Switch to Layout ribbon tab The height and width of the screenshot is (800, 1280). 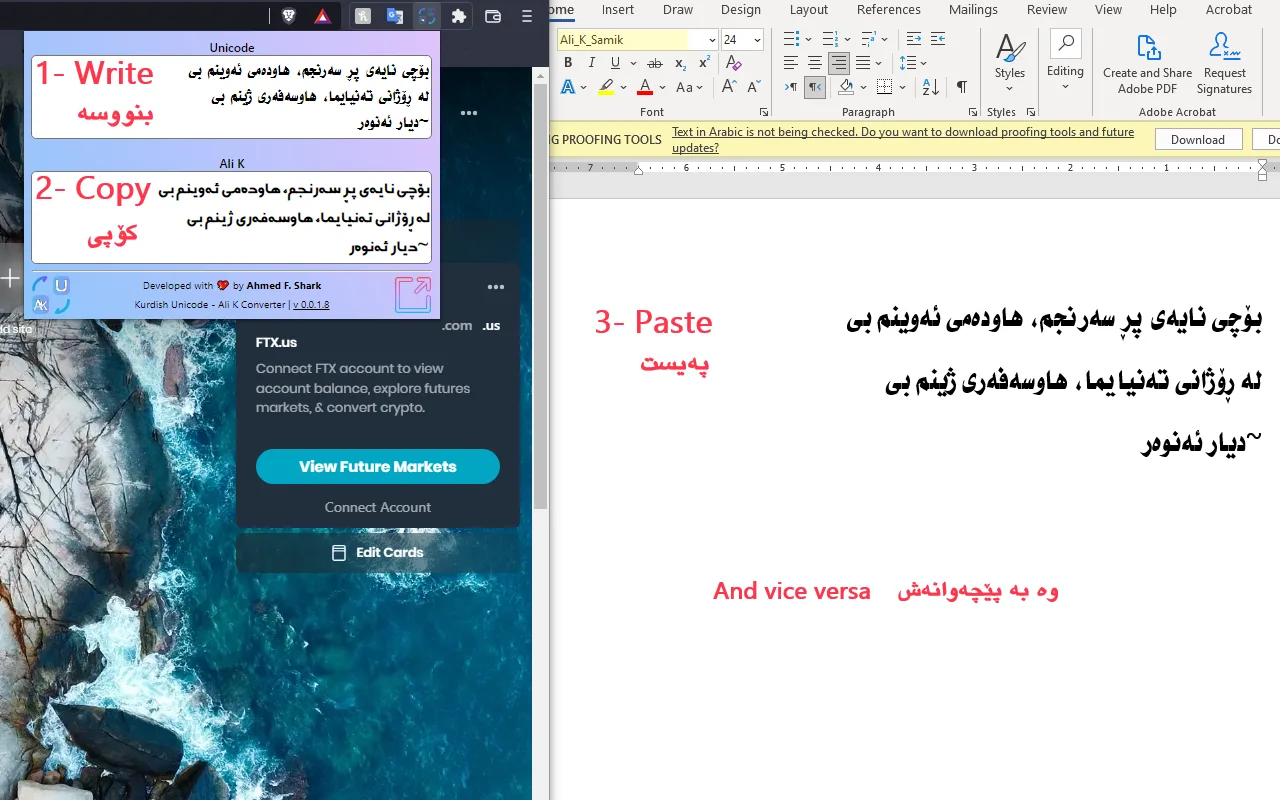point(809,10)
